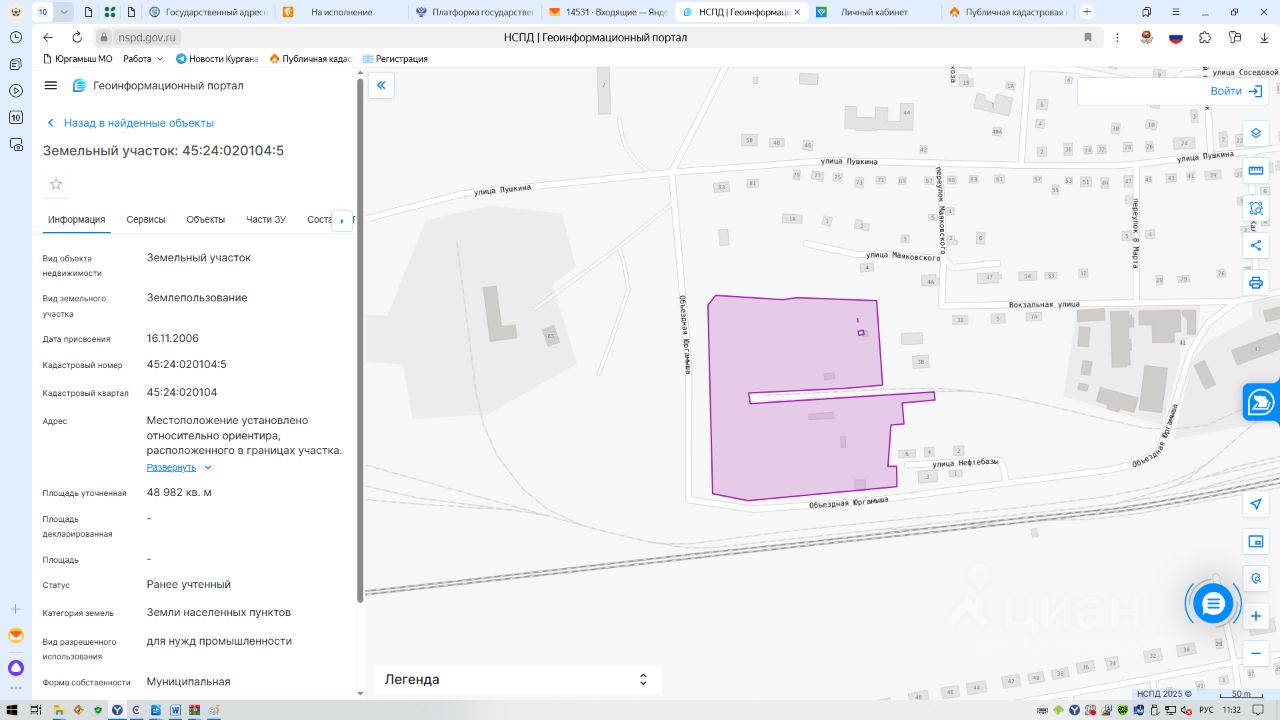Open the Работа bookmarks folder dropdown
Screen dimensions: 1280x720
[143, 59]
